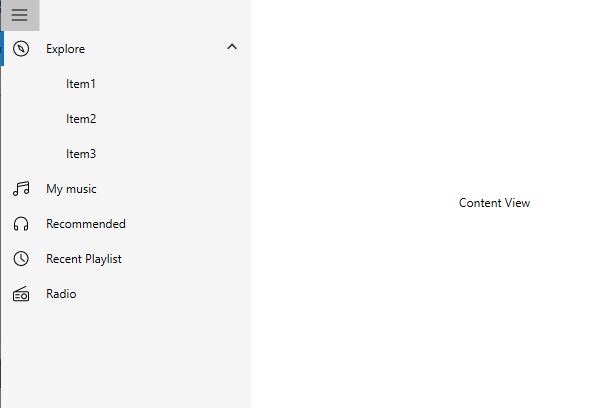Viewport: 595px width, 408px height.
Task: Select the radio device icon
Action: pyautogui.click(x=21, y=294)
